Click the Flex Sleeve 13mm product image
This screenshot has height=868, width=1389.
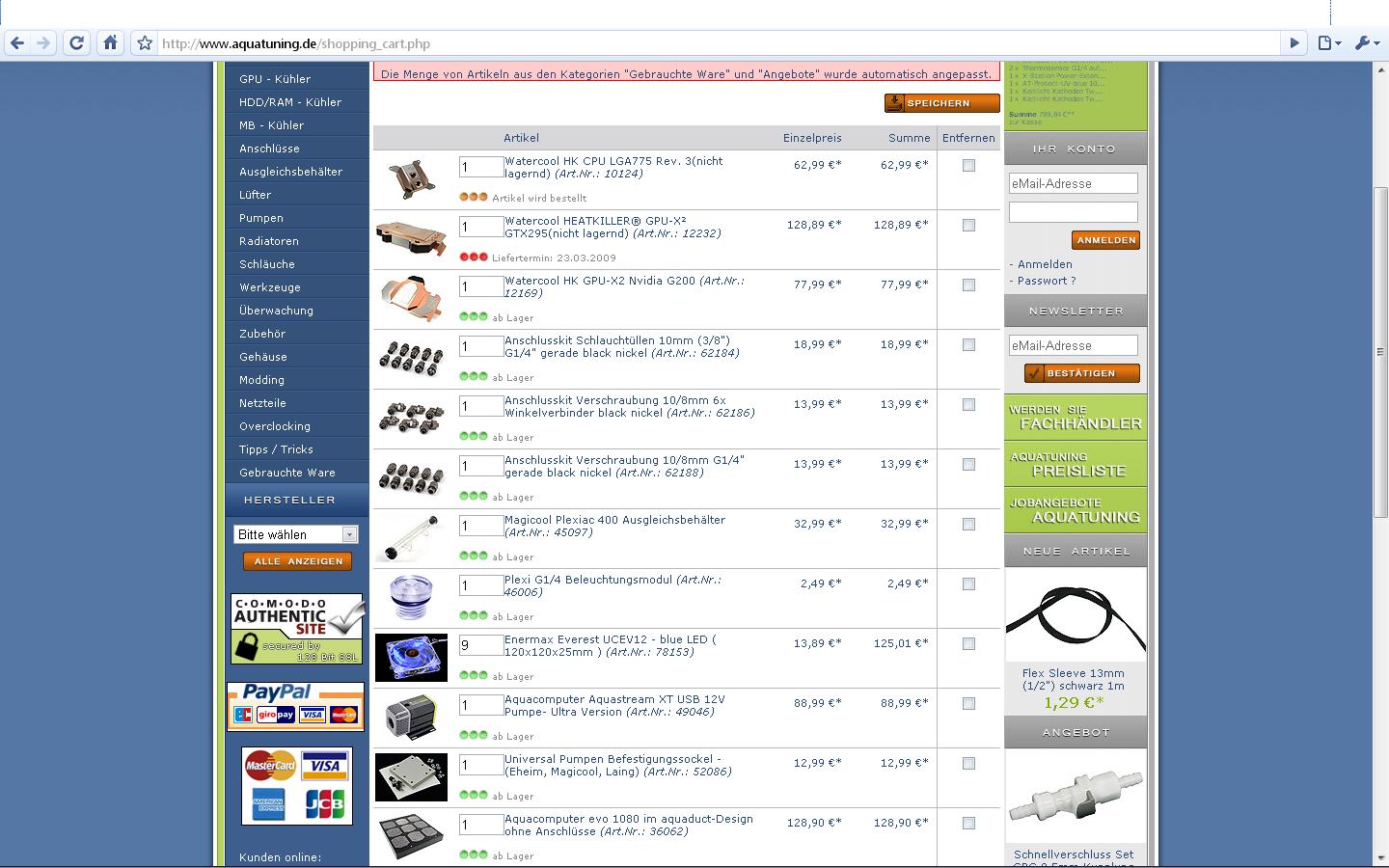pos(1076,615)
